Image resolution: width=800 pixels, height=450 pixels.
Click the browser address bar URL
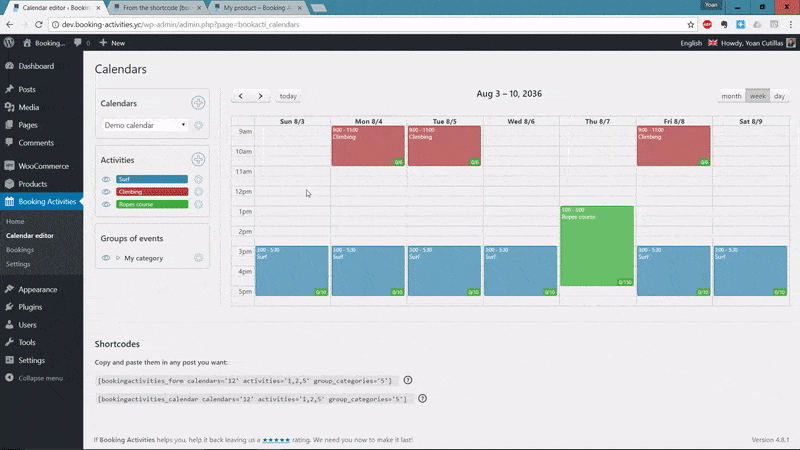pyautogui.click(x=181, y=24)
